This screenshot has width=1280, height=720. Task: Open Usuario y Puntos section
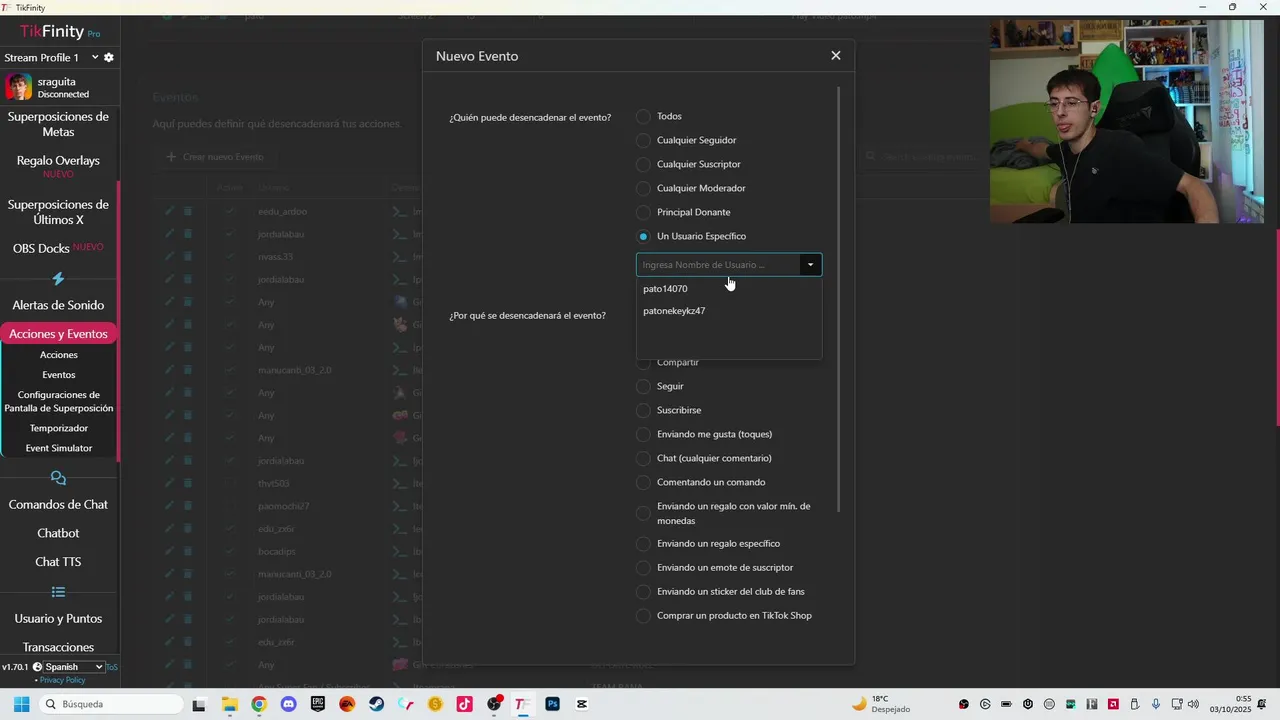point(58,619)
